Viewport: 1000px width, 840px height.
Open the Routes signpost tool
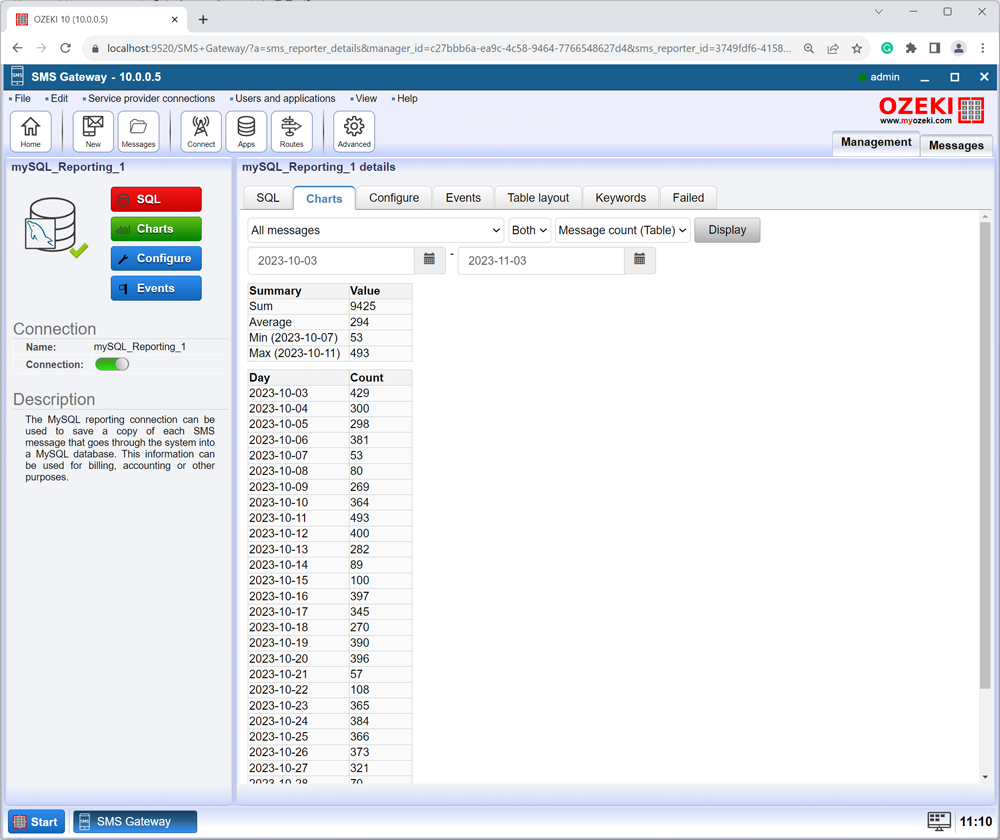click(291, 131)
